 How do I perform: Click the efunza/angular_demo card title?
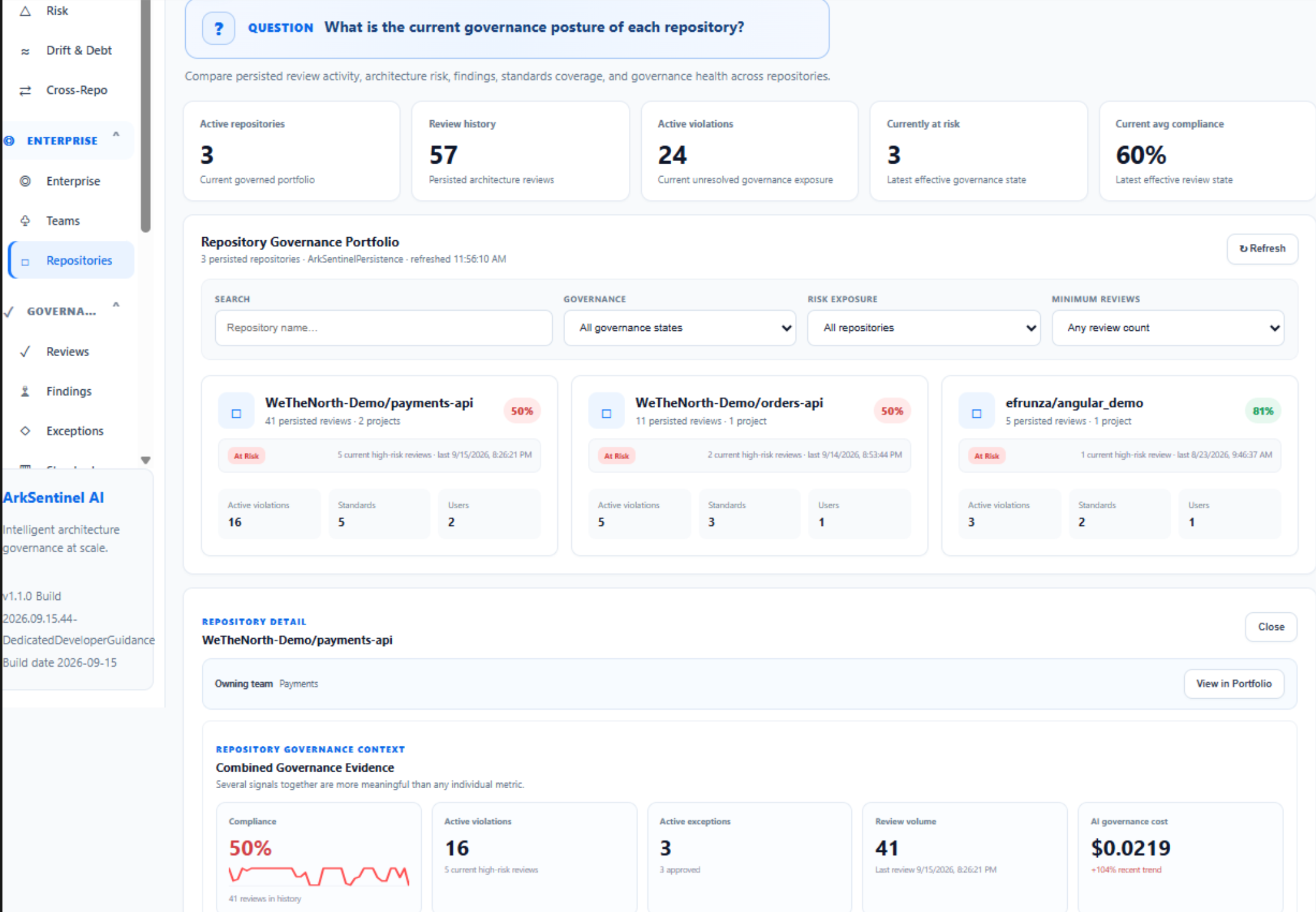pos(1074,403)
